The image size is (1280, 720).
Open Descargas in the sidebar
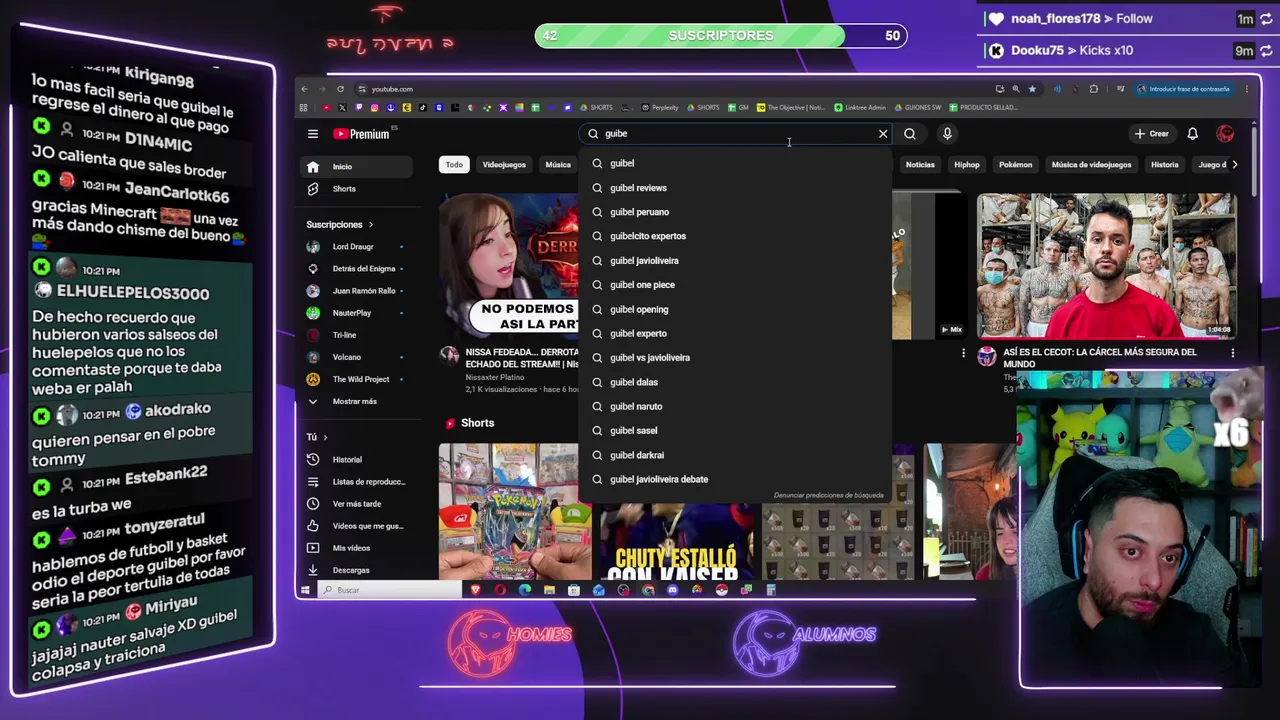(358, 570)
